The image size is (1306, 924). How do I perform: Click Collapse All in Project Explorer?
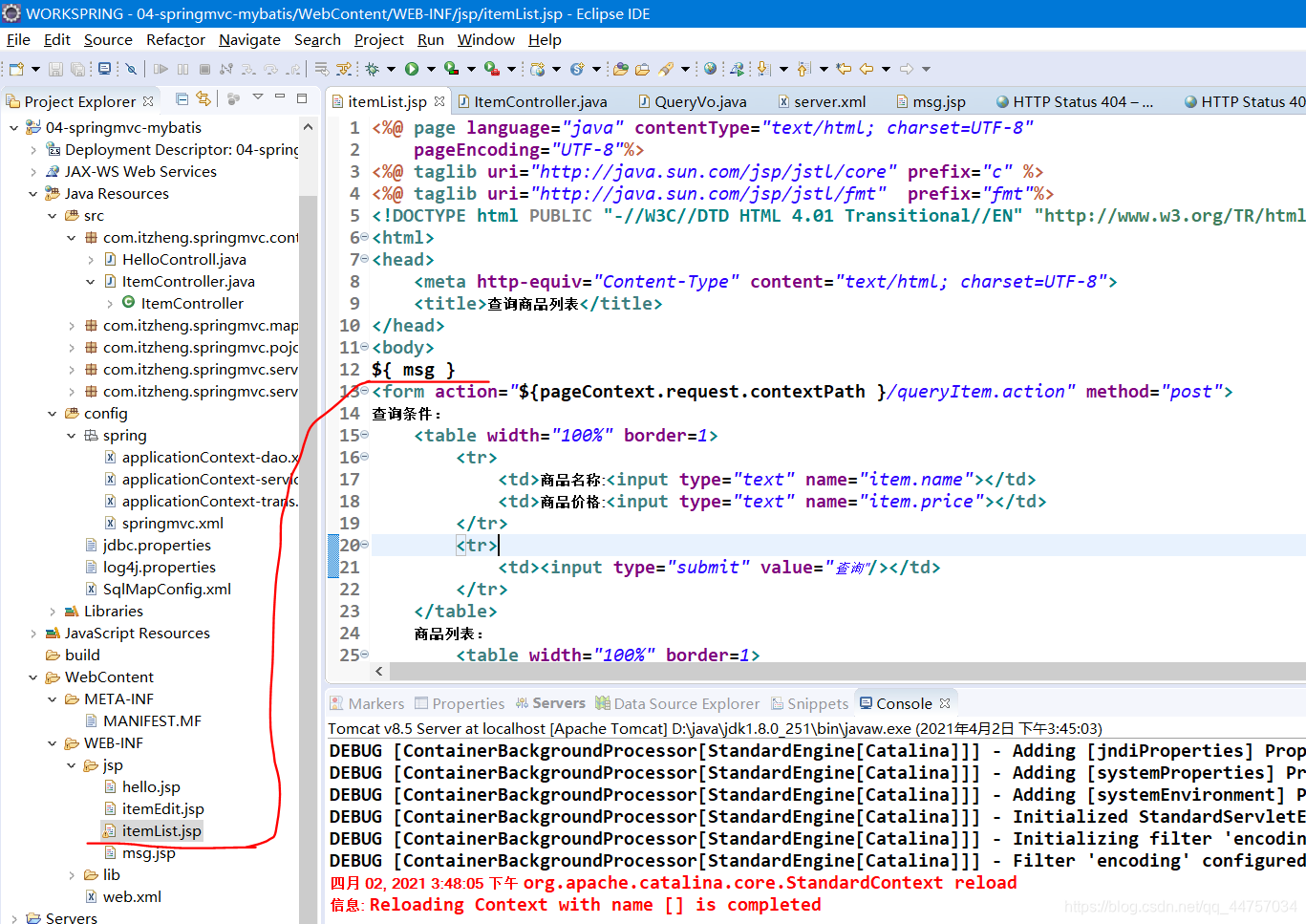(182, 99)
